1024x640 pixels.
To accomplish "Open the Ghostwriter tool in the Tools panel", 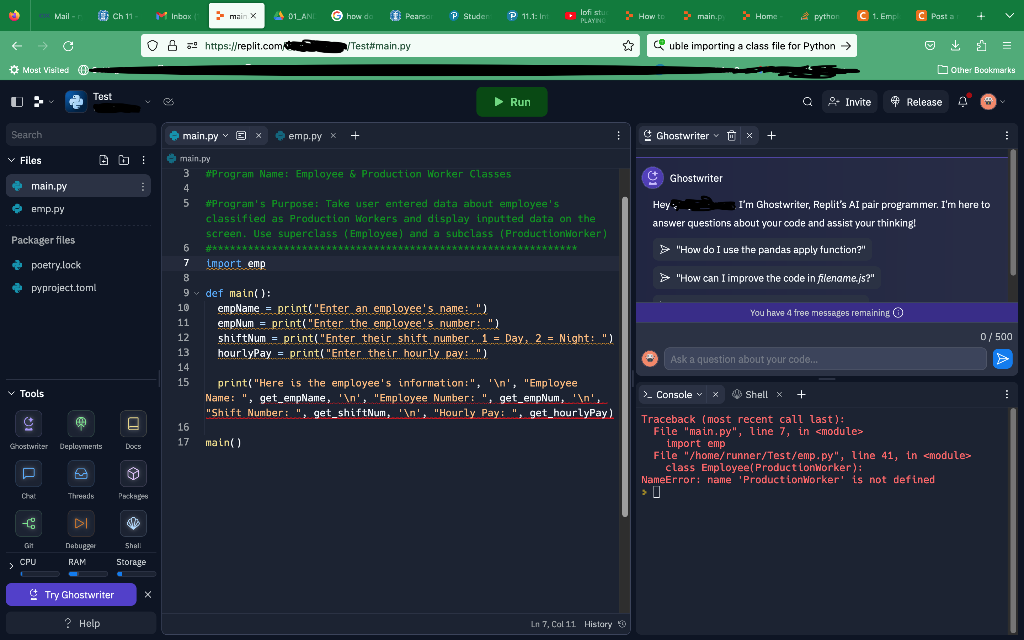I will pyautogui.click(x=28, y=423).
